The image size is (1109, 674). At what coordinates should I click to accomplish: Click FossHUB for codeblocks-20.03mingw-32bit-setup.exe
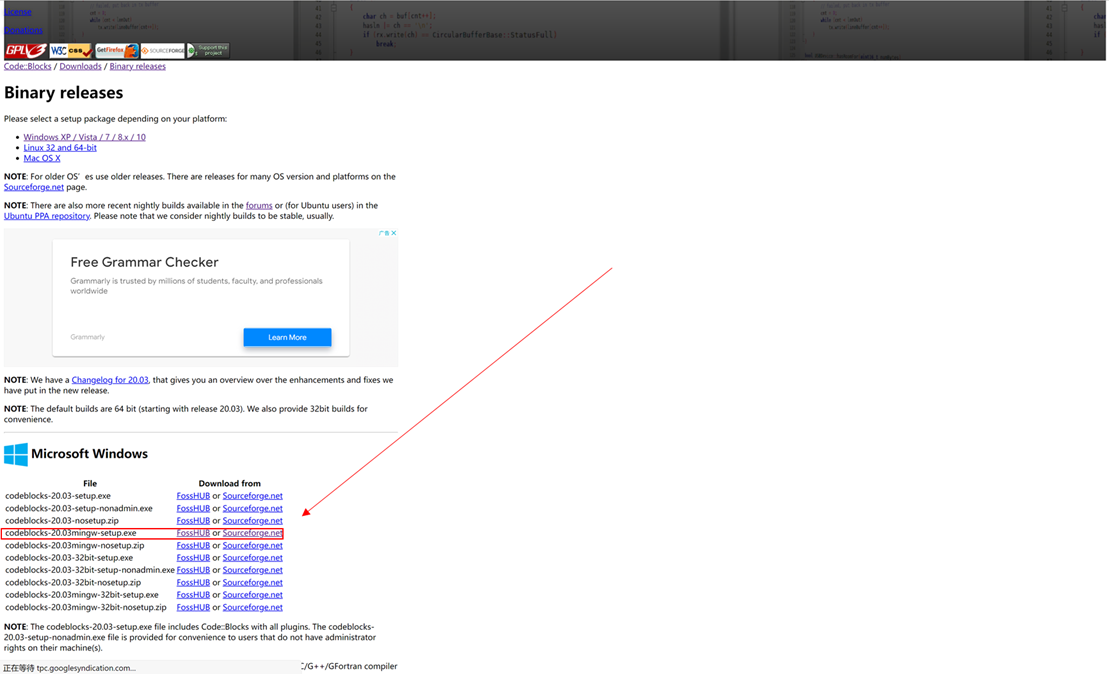click(193, 595)
